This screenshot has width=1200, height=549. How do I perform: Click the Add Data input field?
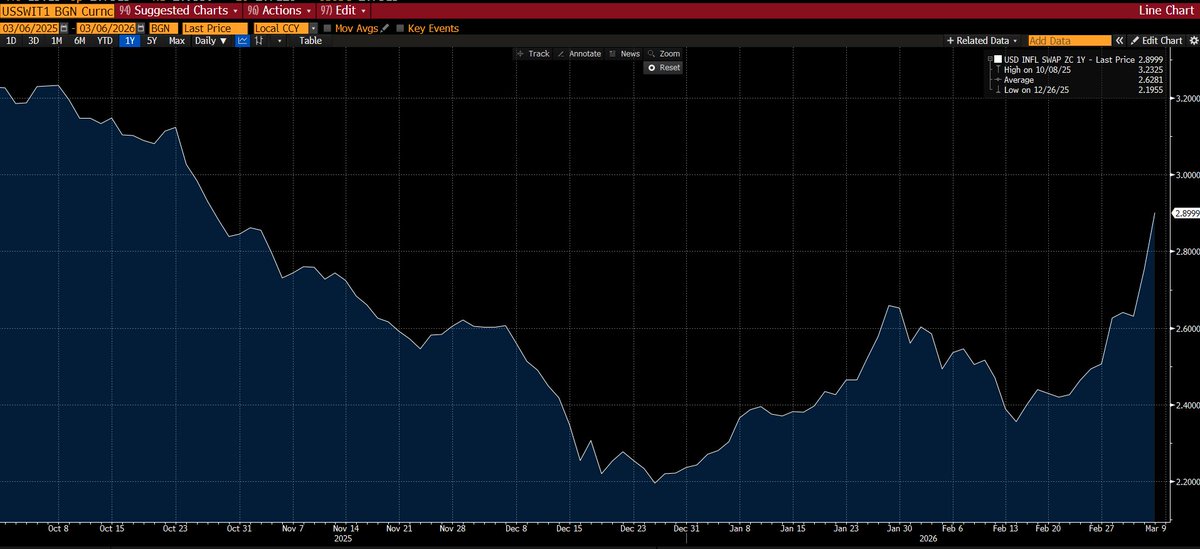[x=1070, y=40]
